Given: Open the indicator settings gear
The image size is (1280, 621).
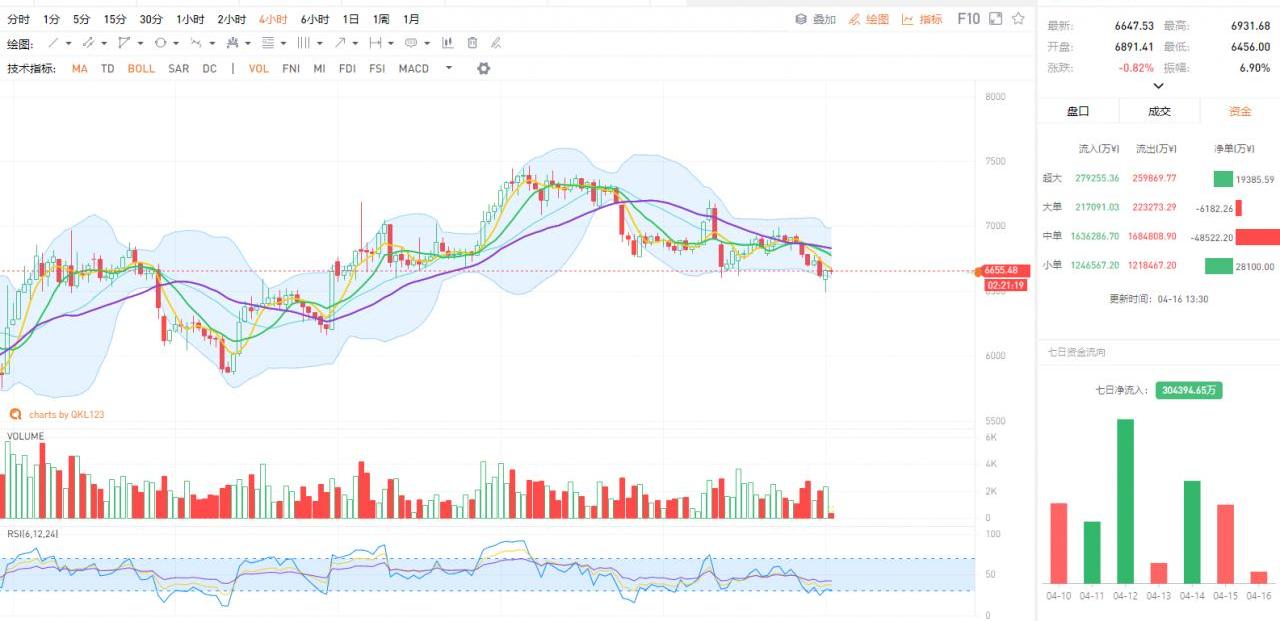Looking at the screenshot, I should click(484, 69).
